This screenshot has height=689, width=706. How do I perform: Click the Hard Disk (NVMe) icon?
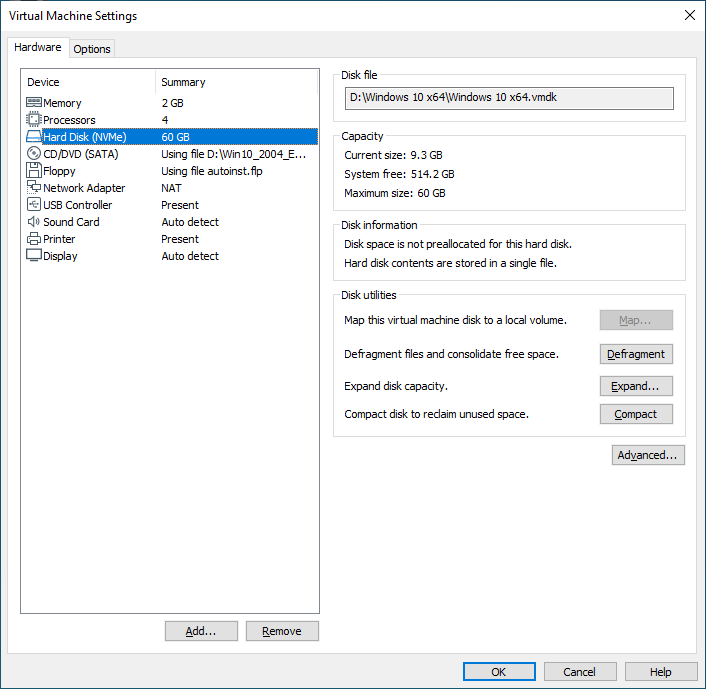click(x=33, y=137)
